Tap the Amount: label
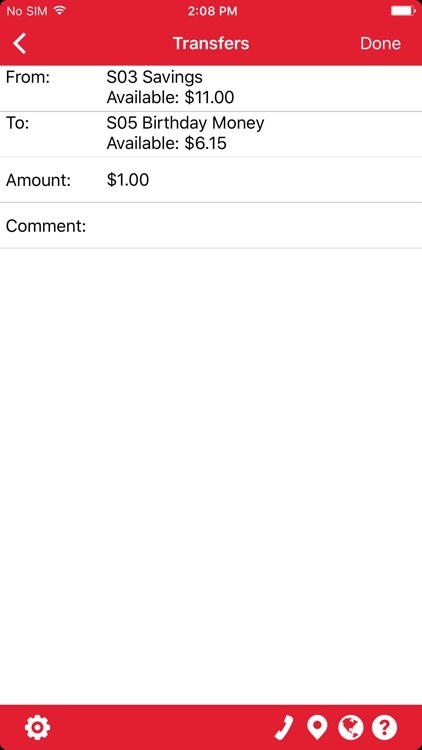The image size is (422, 750). pos(38,180)
